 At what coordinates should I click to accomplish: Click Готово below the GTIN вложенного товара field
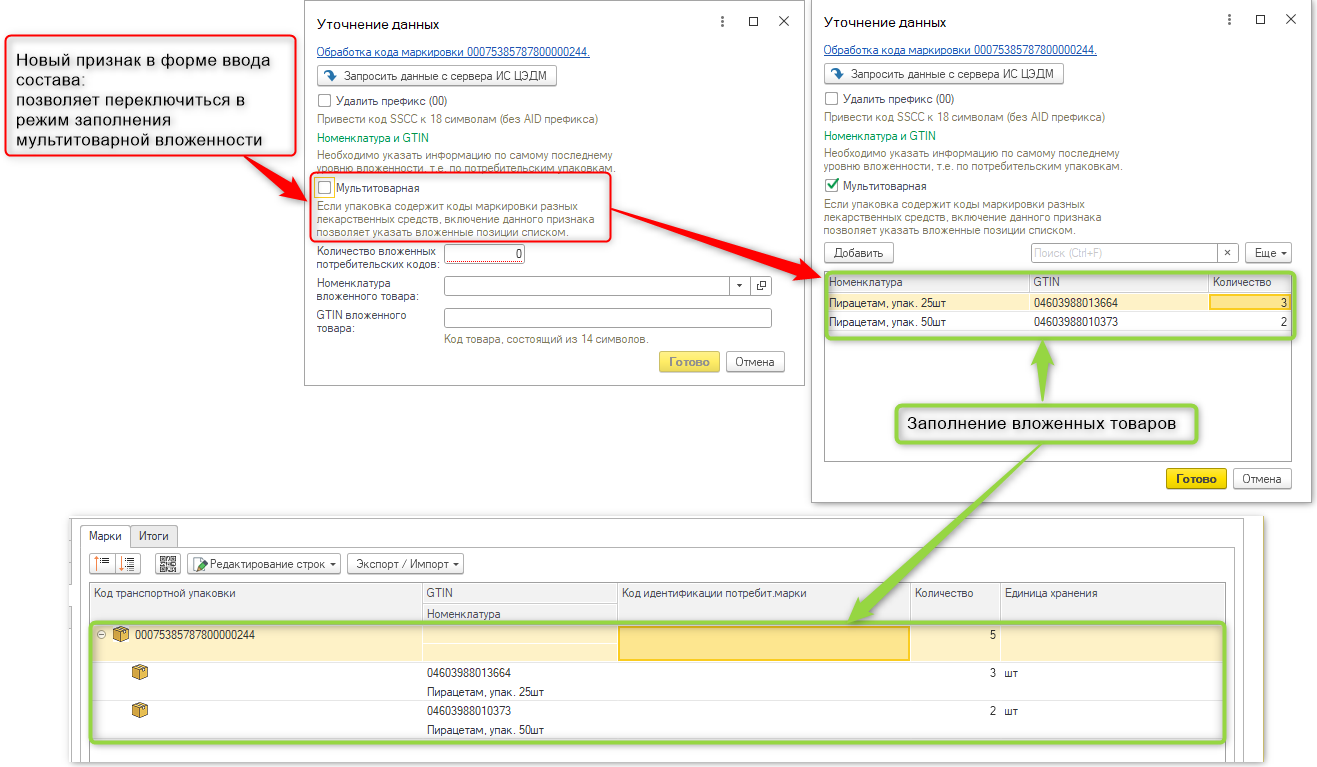[689, 362]
